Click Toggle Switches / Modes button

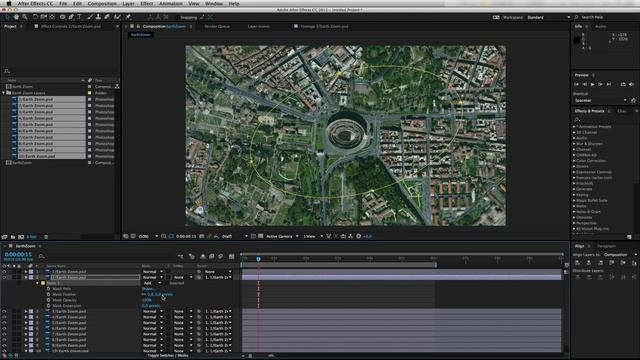click(x=167, y=356)
